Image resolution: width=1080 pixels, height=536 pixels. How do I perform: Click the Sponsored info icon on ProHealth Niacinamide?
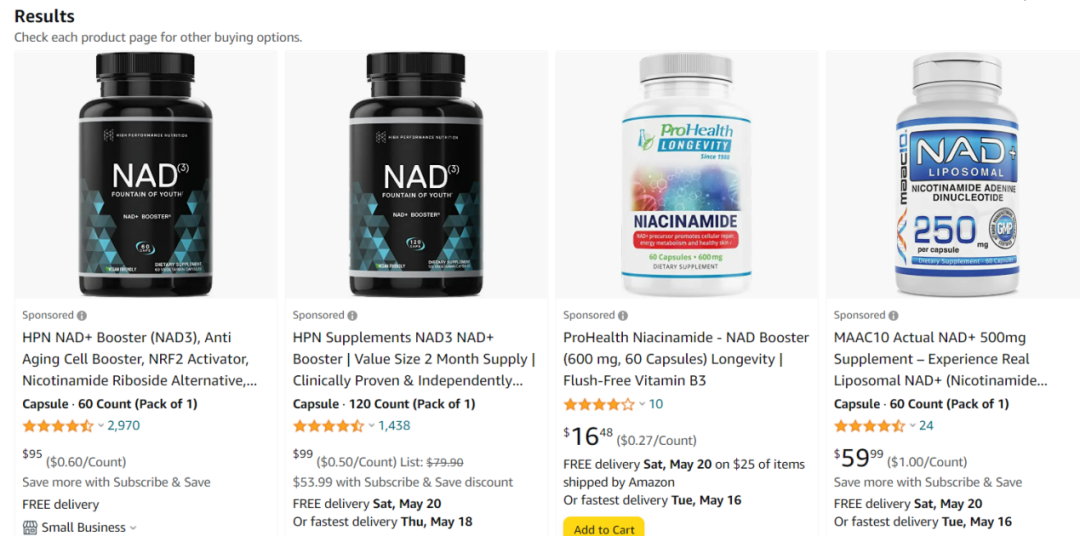623,316
